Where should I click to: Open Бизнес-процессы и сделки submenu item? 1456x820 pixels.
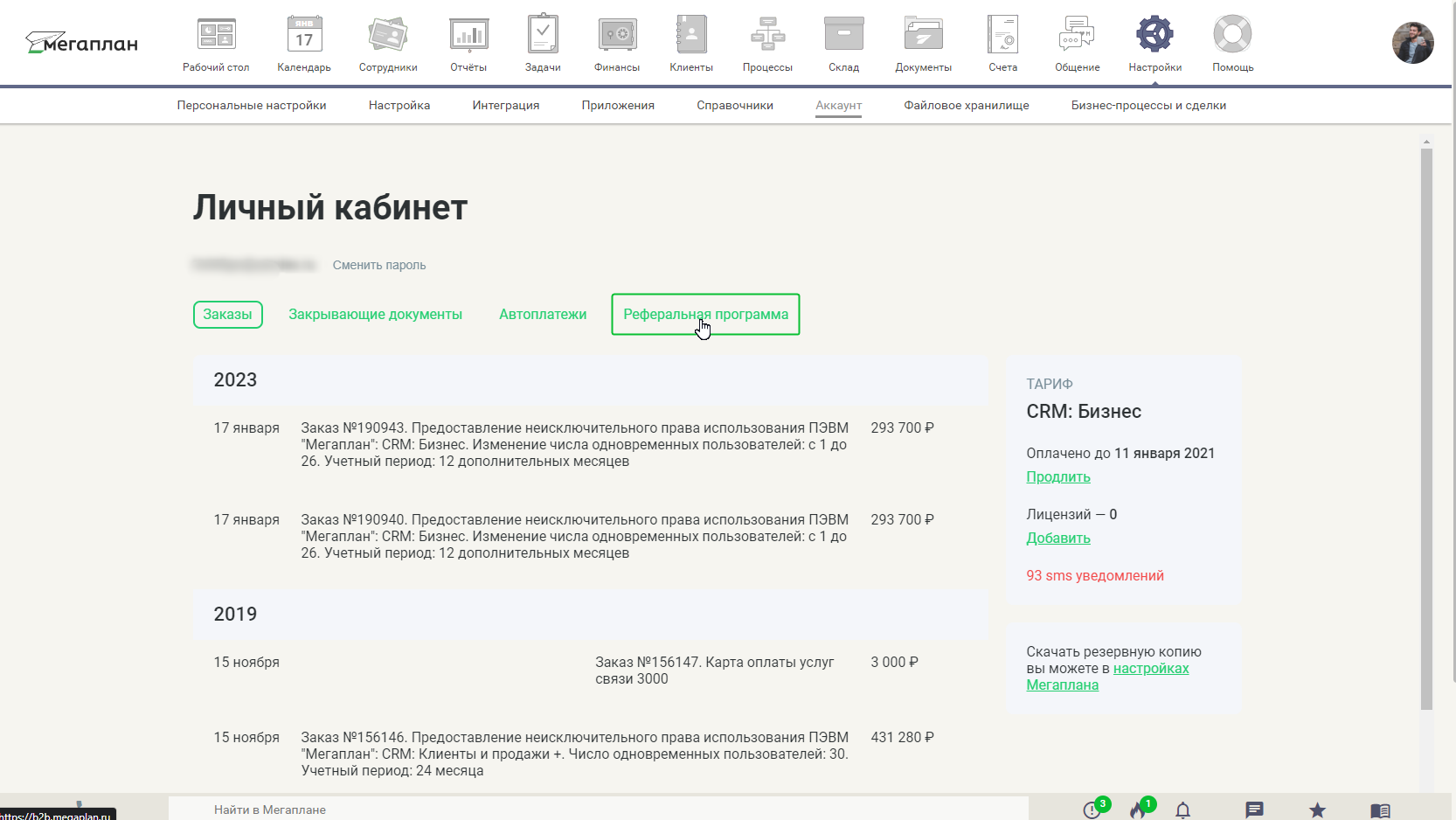coord(1148,105)
